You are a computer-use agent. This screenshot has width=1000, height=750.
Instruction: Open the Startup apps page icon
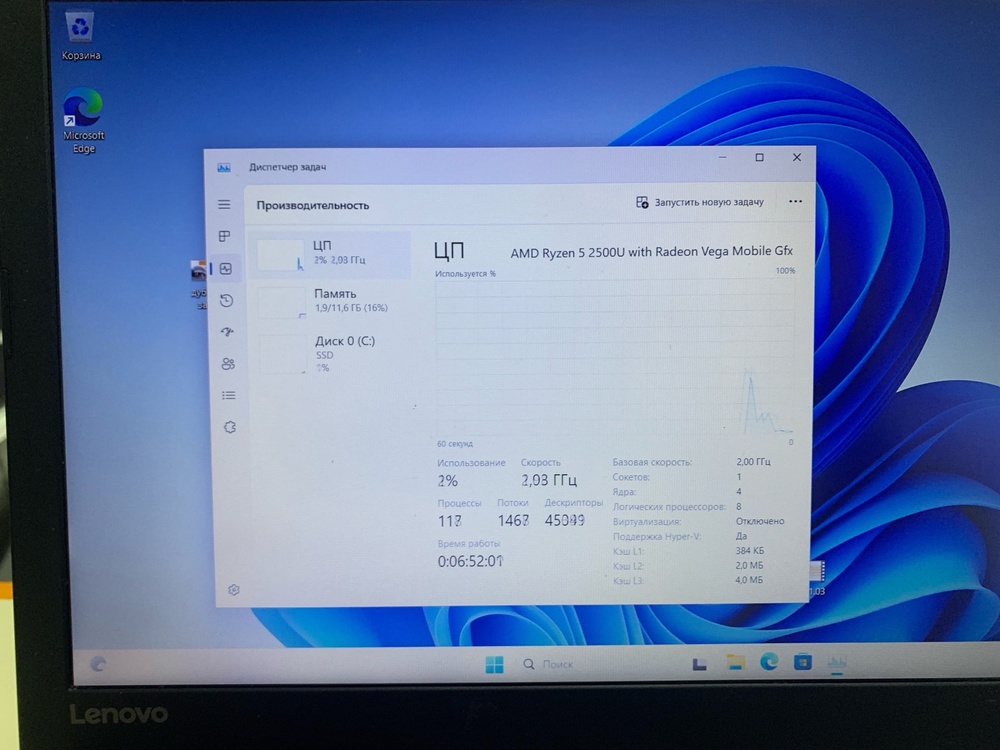pyautogui.click(x=227, y=332)
